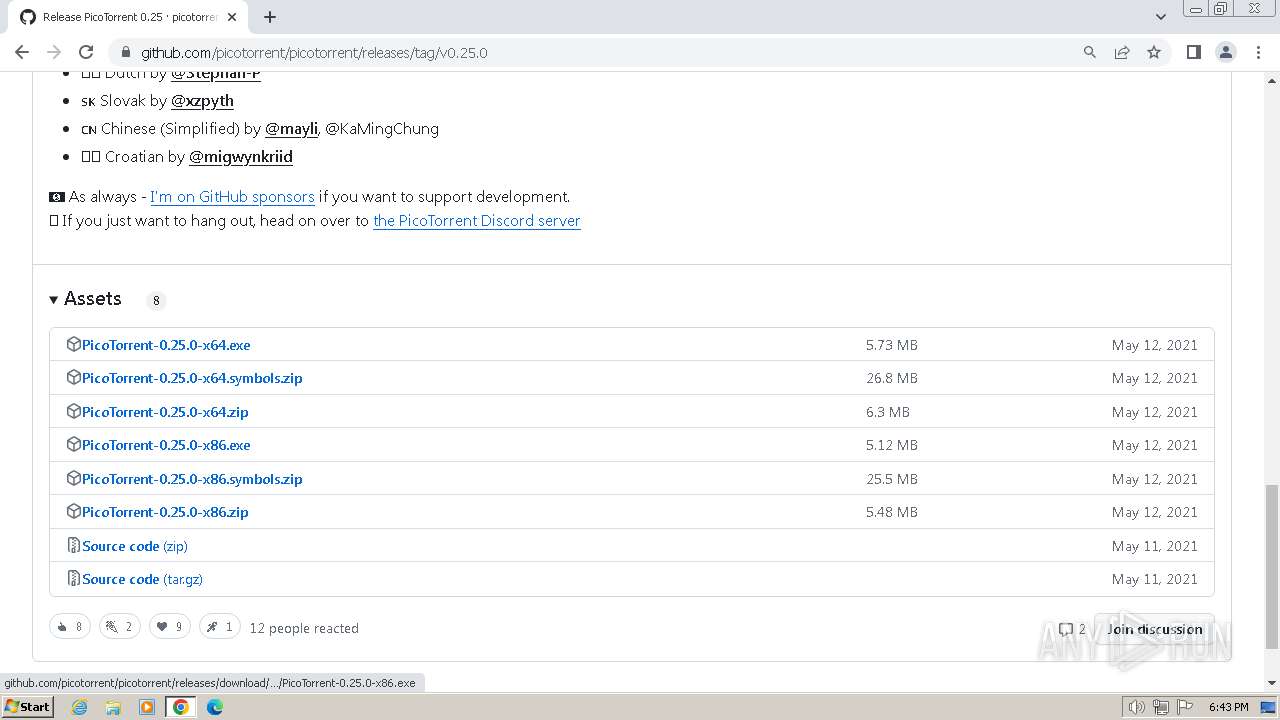Click the zoom magnifier icon in address bar
The image size is (1280, 720).
[1090, 52]
